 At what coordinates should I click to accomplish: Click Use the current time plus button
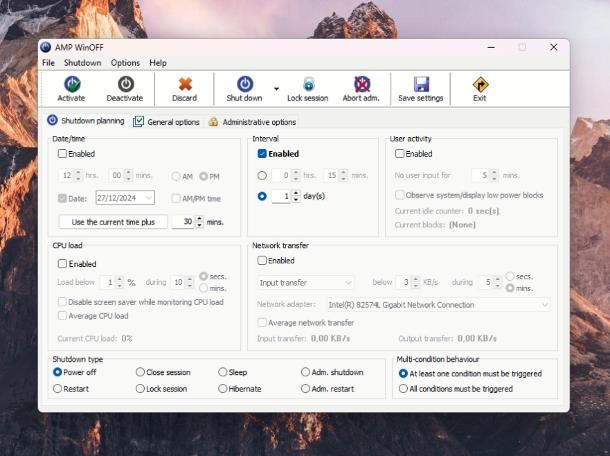(113, 222)
